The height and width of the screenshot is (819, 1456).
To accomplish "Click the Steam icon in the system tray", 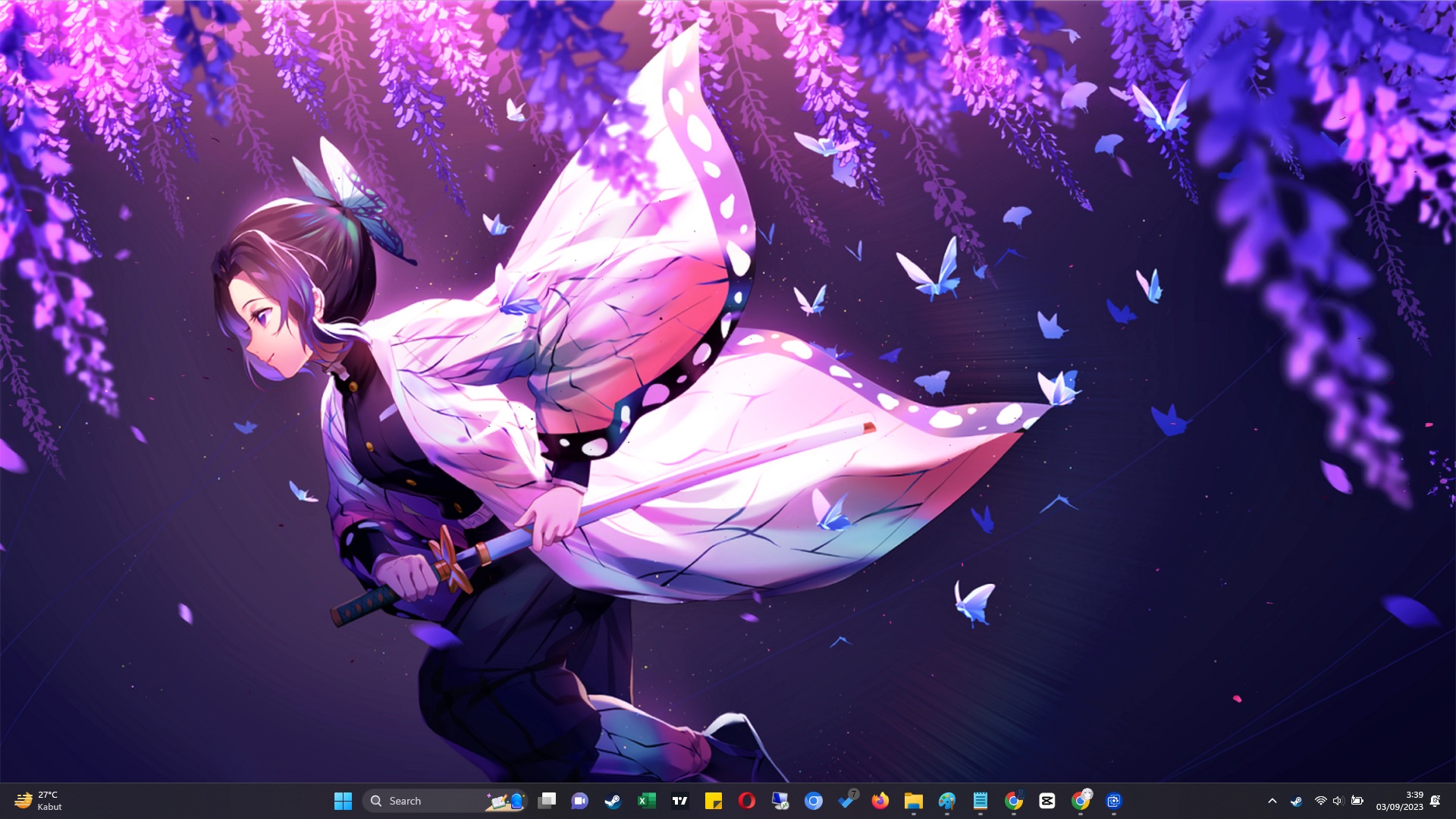I will pyautogui.click(x=1296, y=801).
